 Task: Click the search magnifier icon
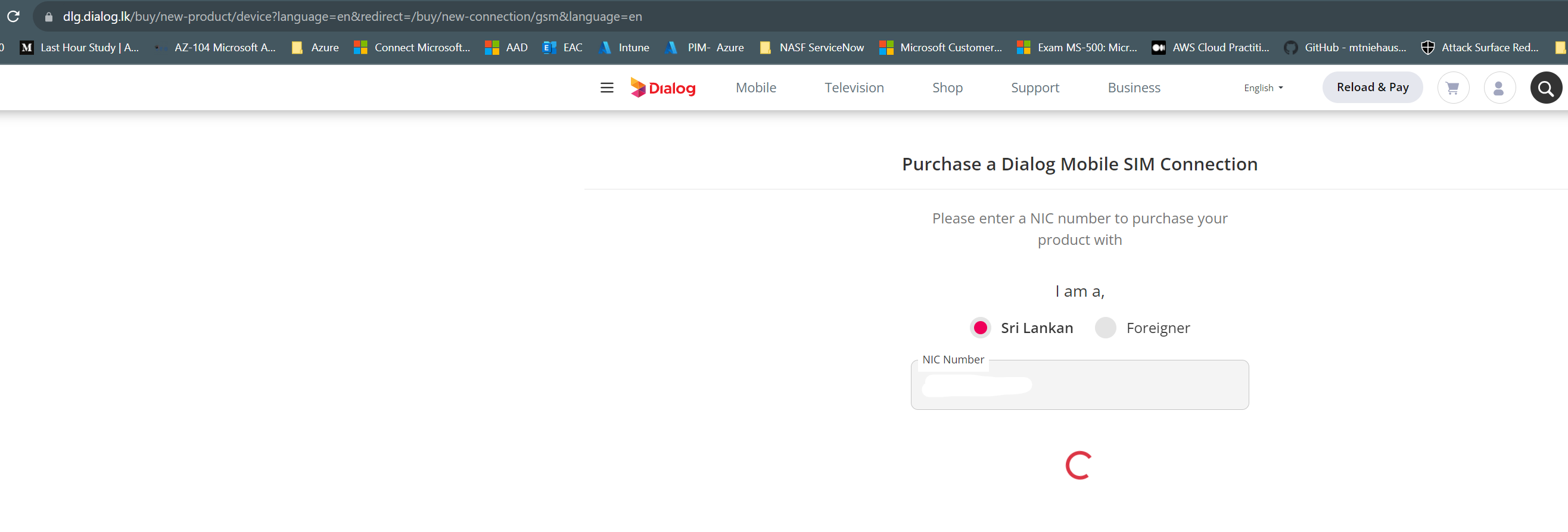coord(1546,88)
